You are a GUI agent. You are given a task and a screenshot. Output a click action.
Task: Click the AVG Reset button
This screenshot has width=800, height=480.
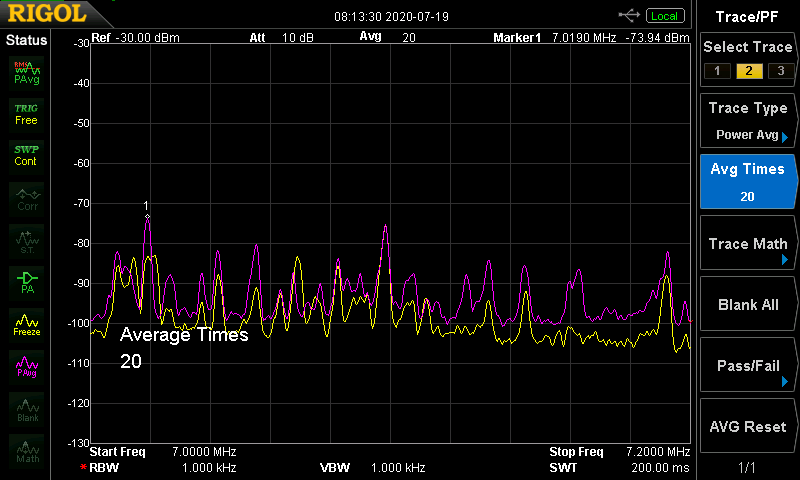[x=747, y=426]
